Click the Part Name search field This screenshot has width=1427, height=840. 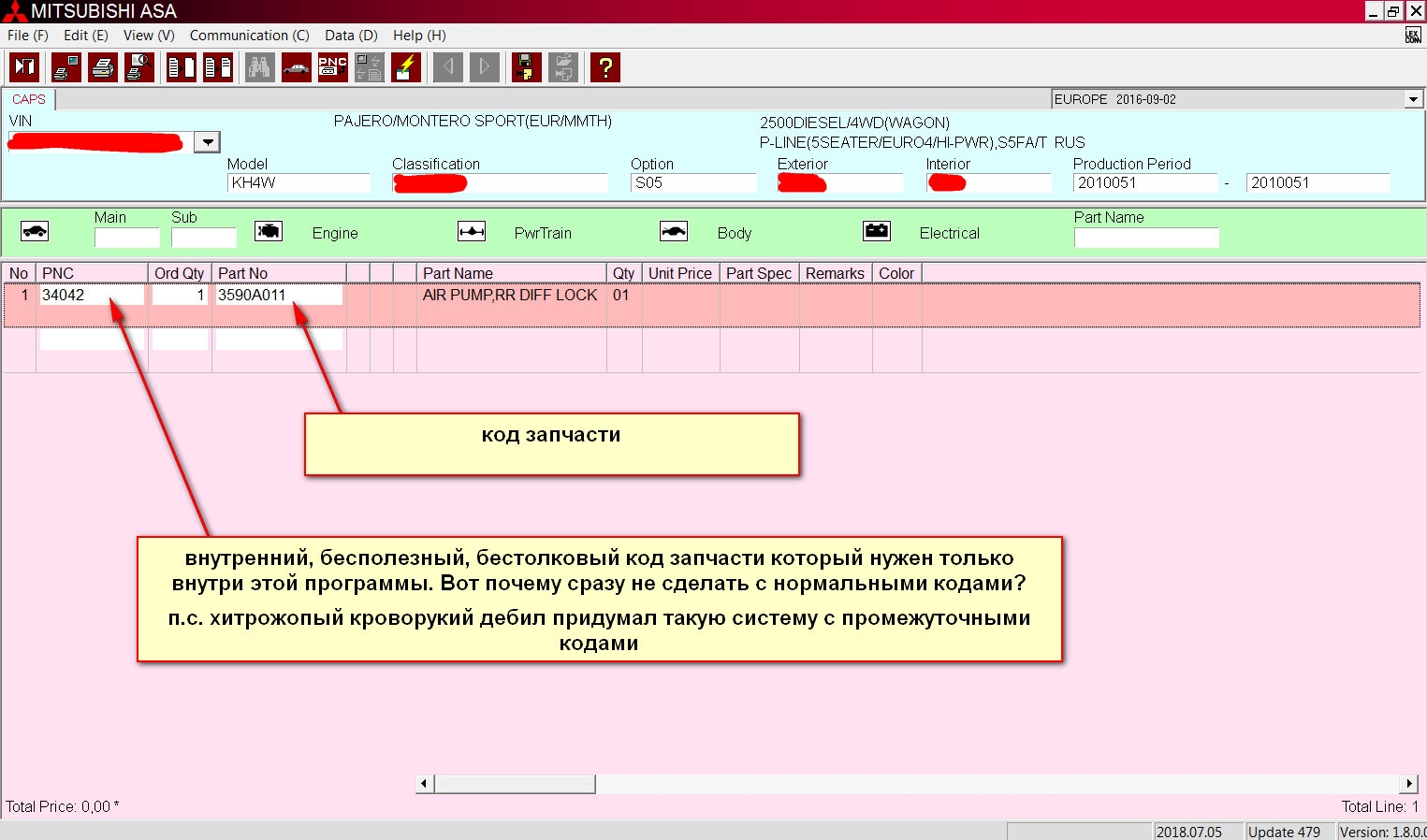1146,238
